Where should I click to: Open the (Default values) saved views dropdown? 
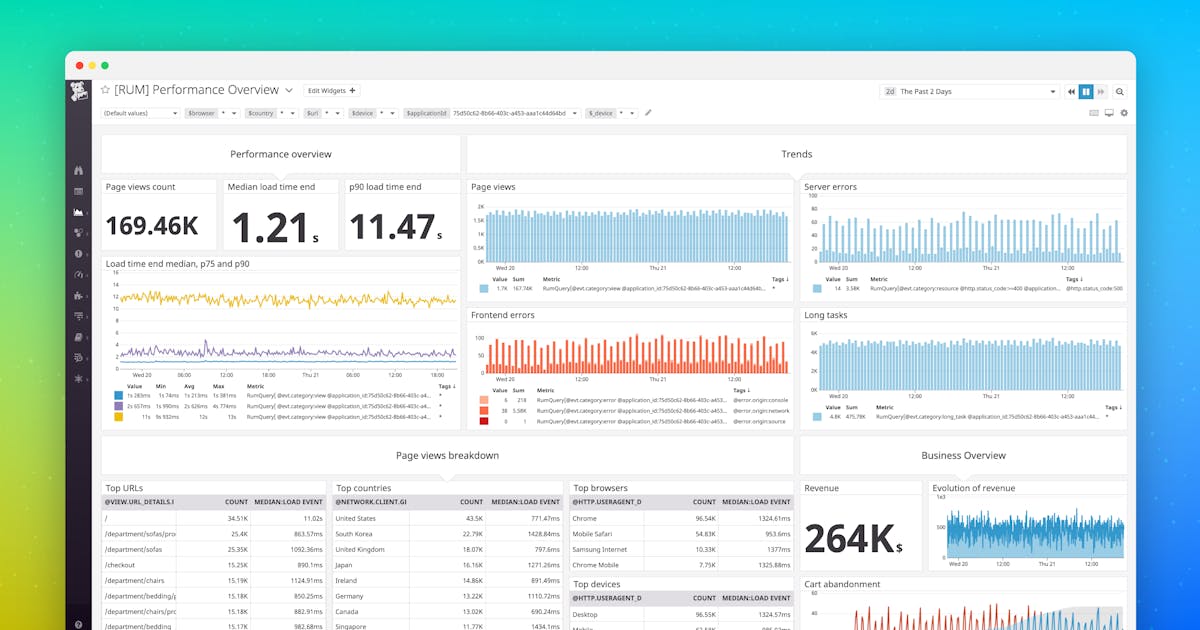click(x=140, y=113)
